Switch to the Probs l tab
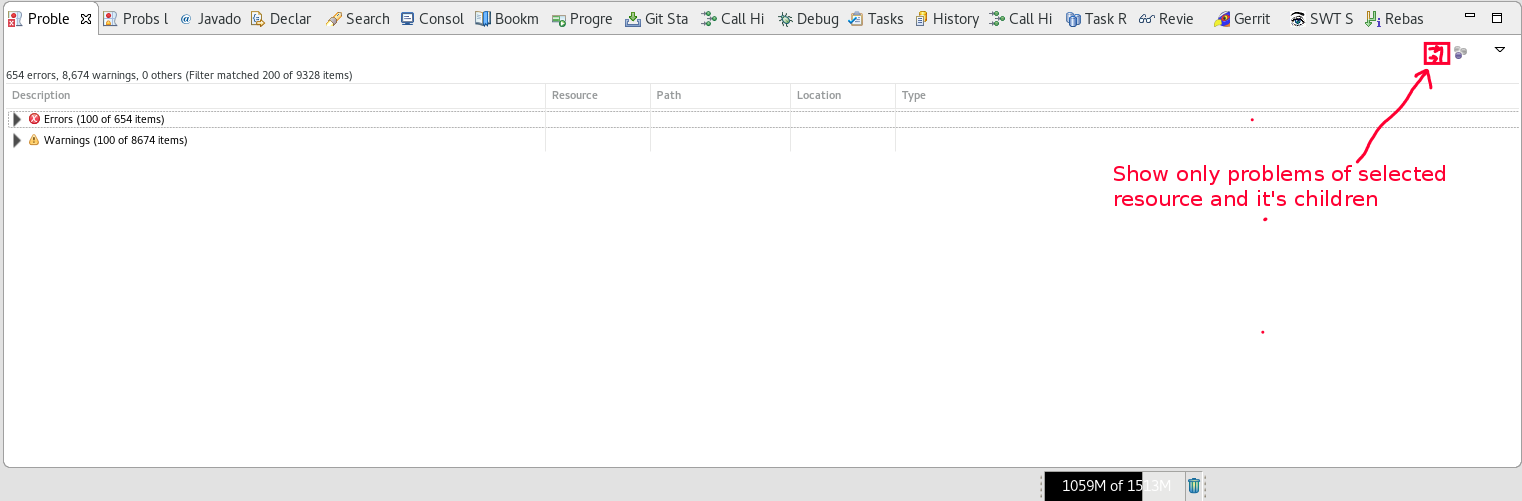The height and width of the screenshot is (501, 1522). (x=135, y=18)
